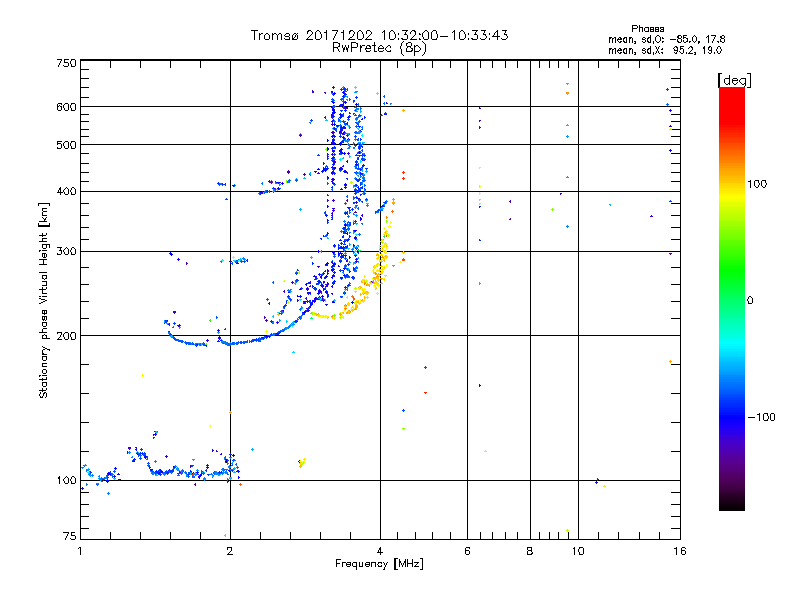Image resolution: width=800 pixels, height=600 pixels.
Task: Click the y-axis tick label '500'
Action: pyautogui.click(x=66, y=145)
